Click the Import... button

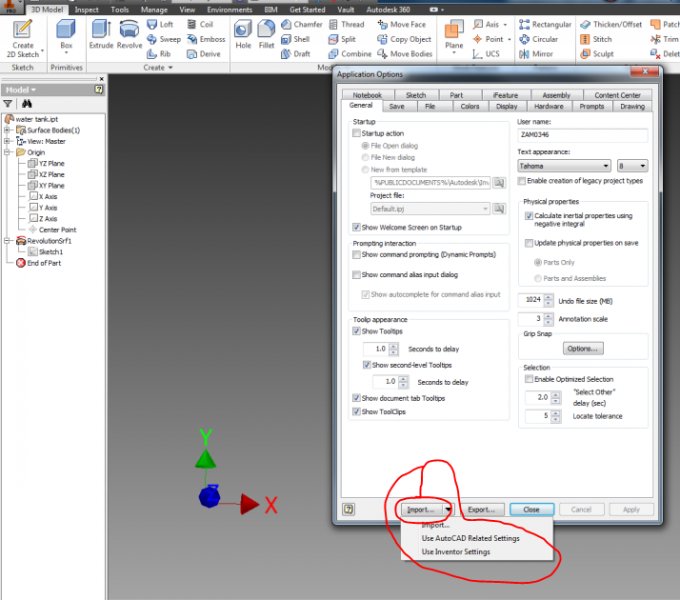[x=420, y=509]
